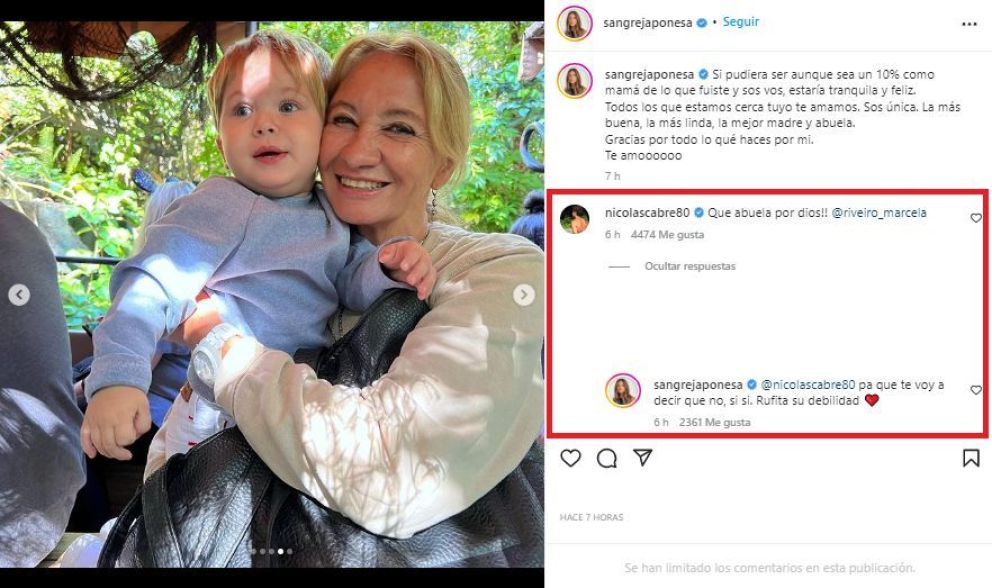Click the carousel pagination dots
This screenshot has height=588, width=992.
click(x=272, y=551)
